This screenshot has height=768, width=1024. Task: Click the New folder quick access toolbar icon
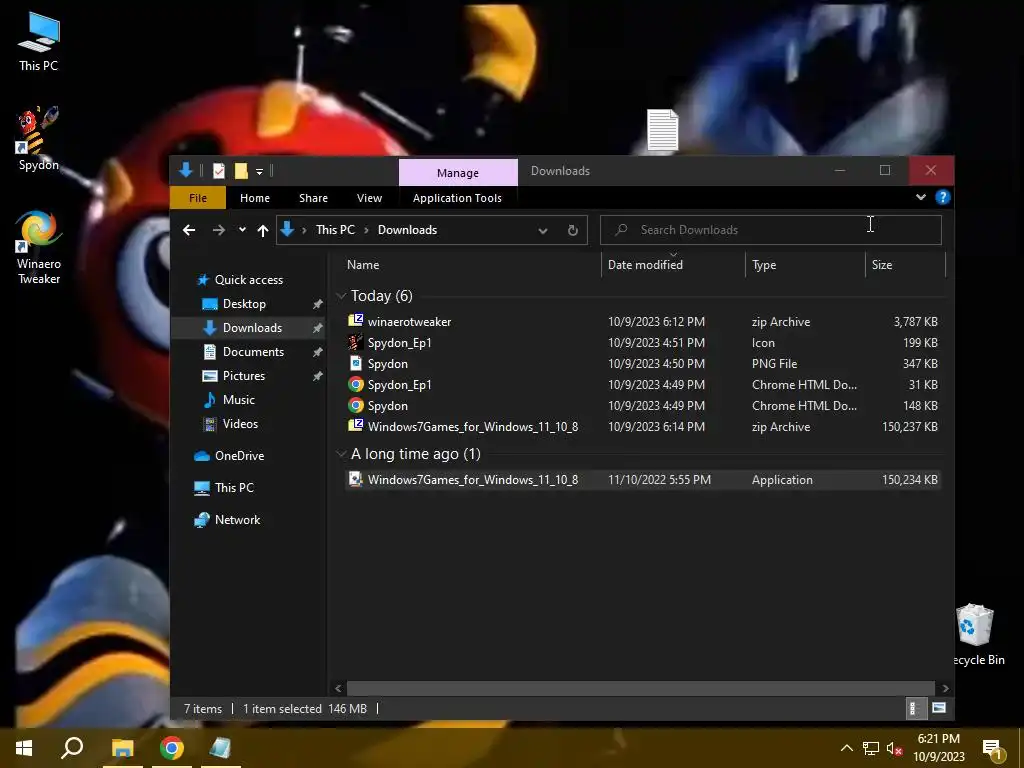[241, 171]
